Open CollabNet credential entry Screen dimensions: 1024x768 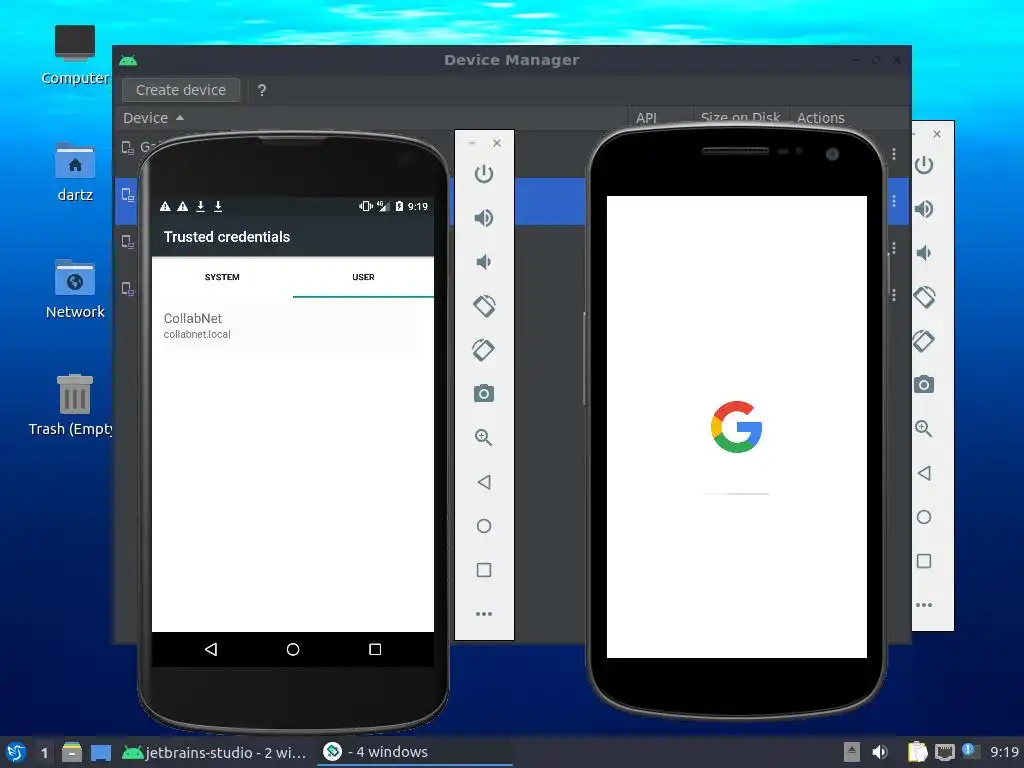click(x=293, y=325)
